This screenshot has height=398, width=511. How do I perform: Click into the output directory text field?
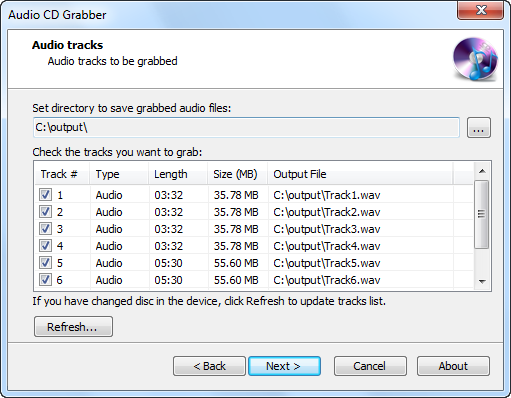click(x=246, y=127)
